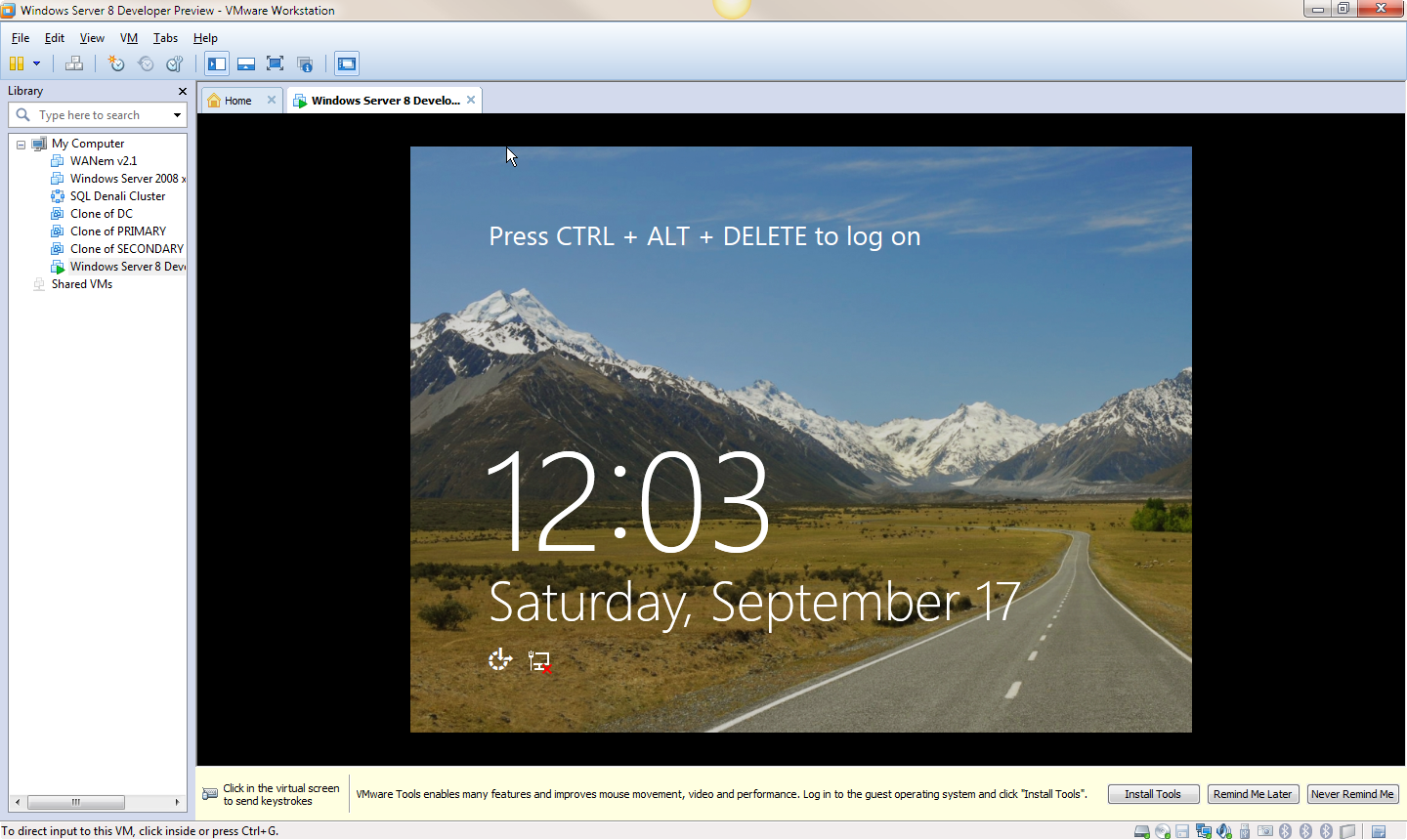Click the sound card status icon
The height and width of the screenshot is (840, 1407).
1224,831
